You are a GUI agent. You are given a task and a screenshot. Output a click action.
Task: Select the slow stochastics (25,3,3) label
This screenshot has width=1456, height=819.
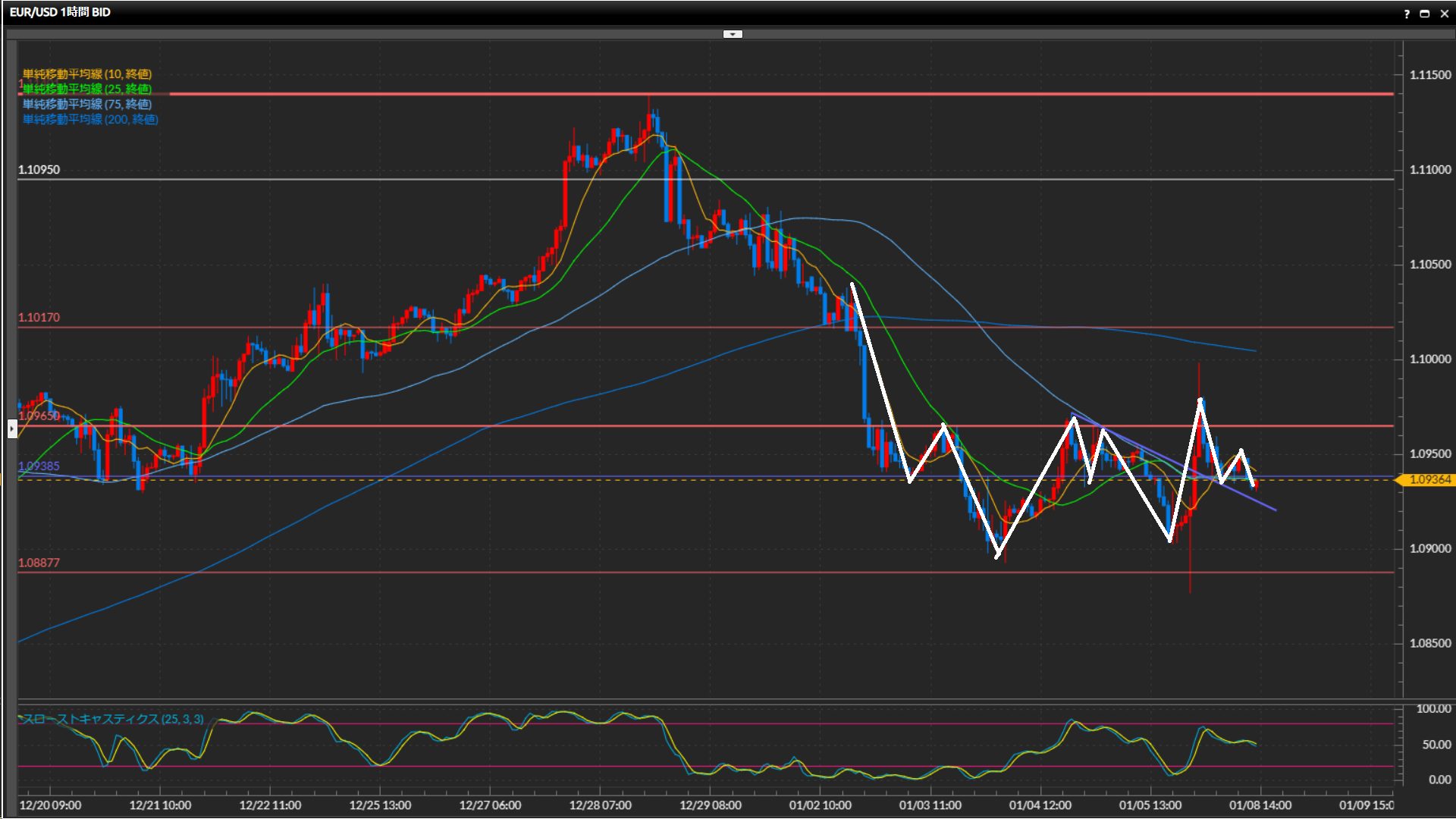point(114,719)
